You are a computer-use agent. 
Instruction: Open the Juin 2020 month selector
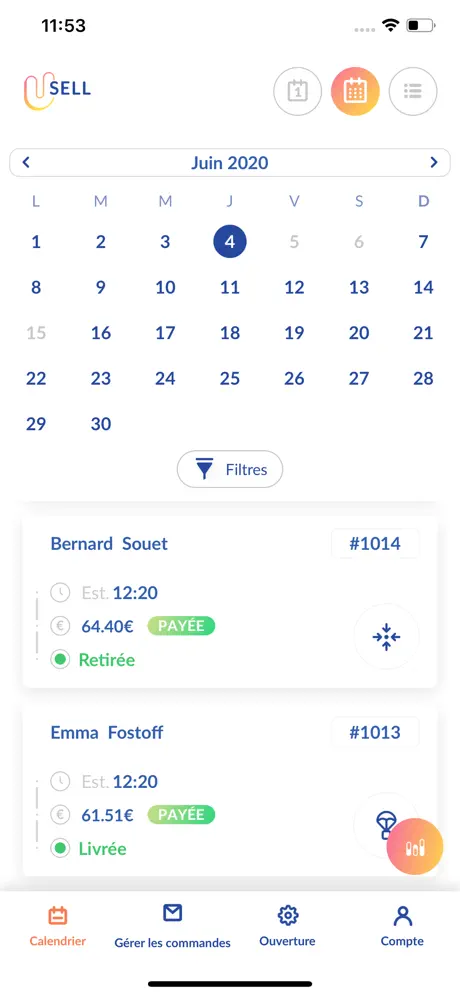point(230,163)
